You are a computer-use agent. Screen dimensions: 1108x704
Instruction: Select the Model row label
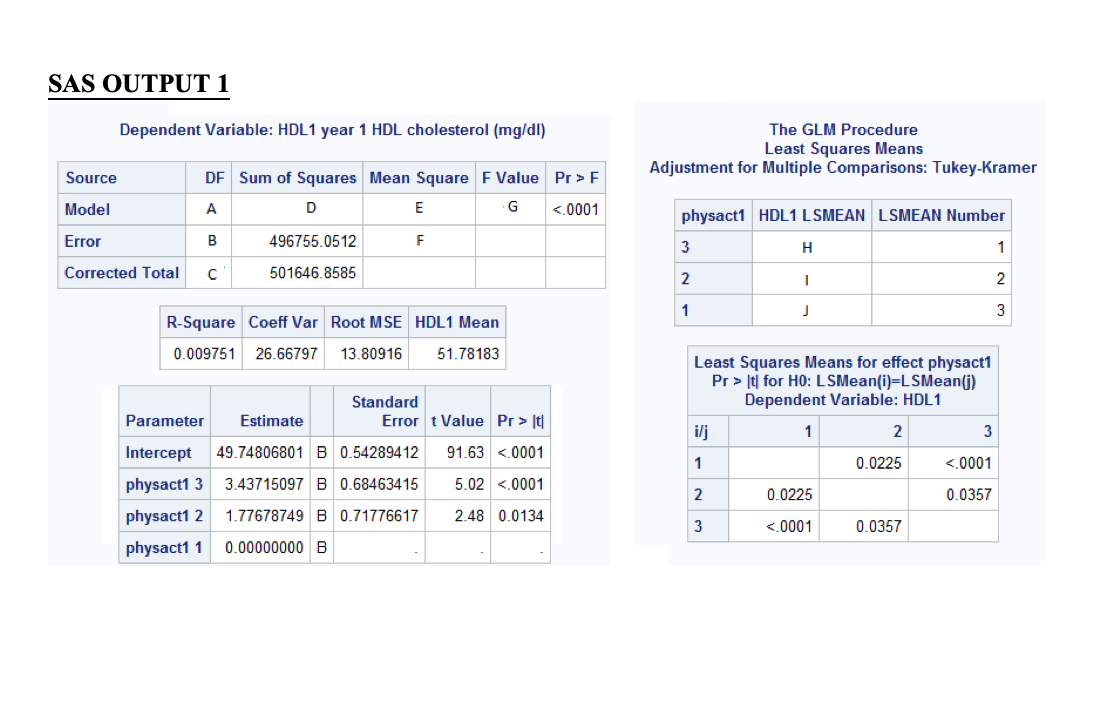[x=87, y=210]
